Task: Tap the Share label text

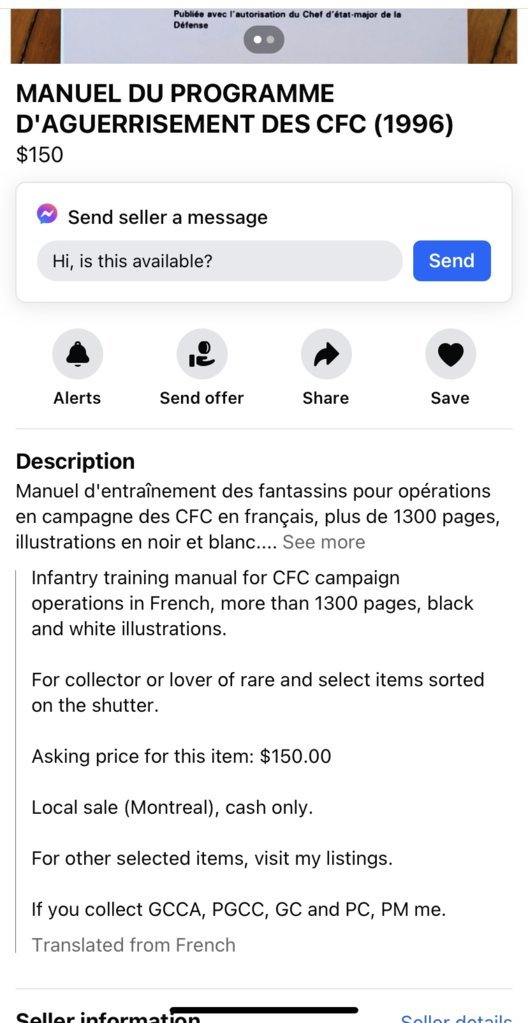Action: (326, 398)
